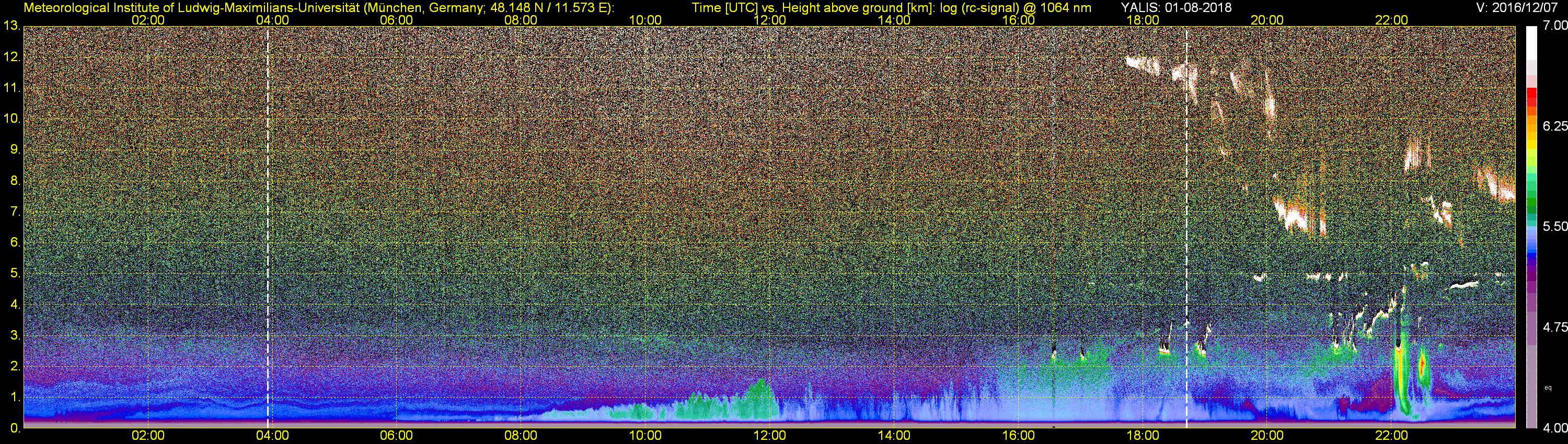Select the 04:00 label on the top time axis
The width and height of the screenshot is (1568, 444).
pyautogui.click(x=272, y=20)
